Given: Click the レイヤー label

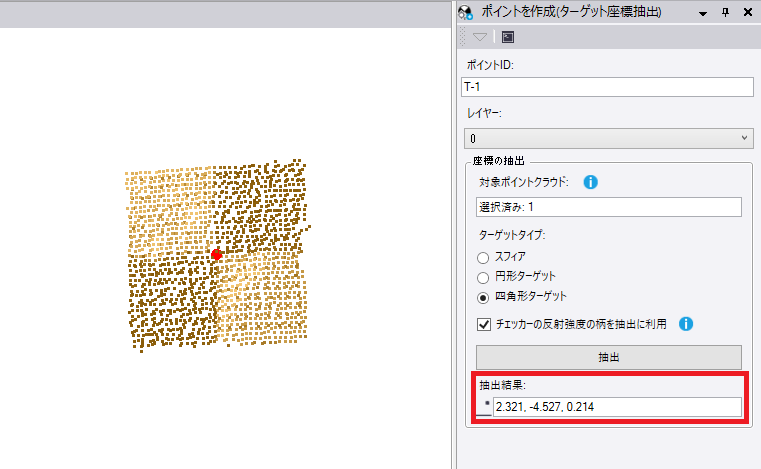Looking at the screenshot, I should point(484,114).
